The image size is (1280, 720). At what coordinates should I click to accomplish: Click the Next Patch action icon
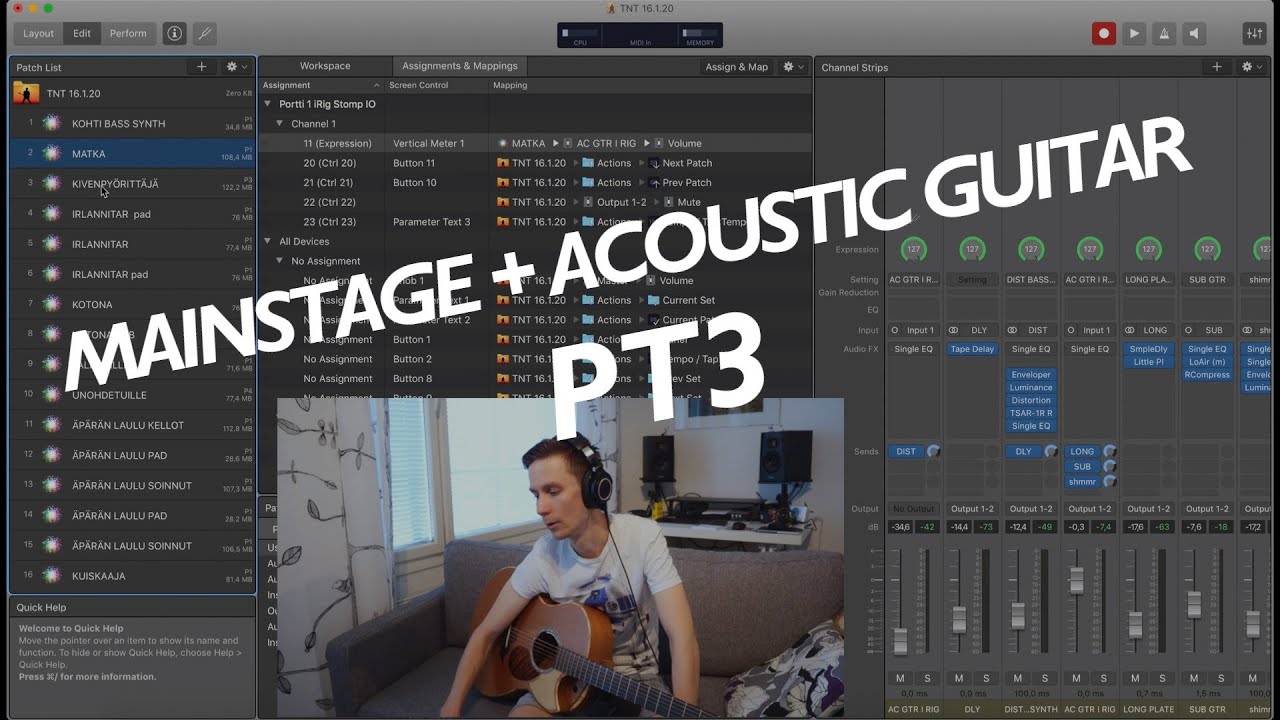(x=654, y=163)
